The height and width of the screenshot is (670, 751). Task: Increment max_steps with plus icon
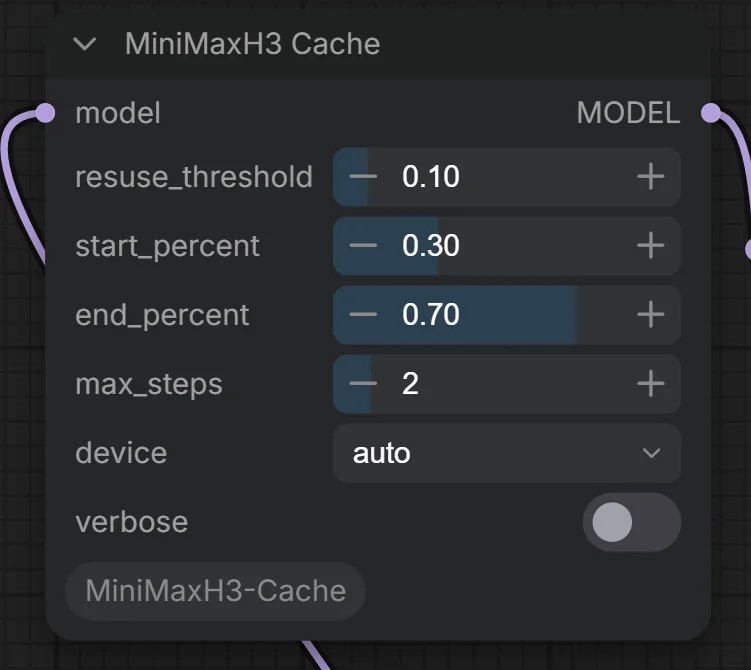click(650, 384)
